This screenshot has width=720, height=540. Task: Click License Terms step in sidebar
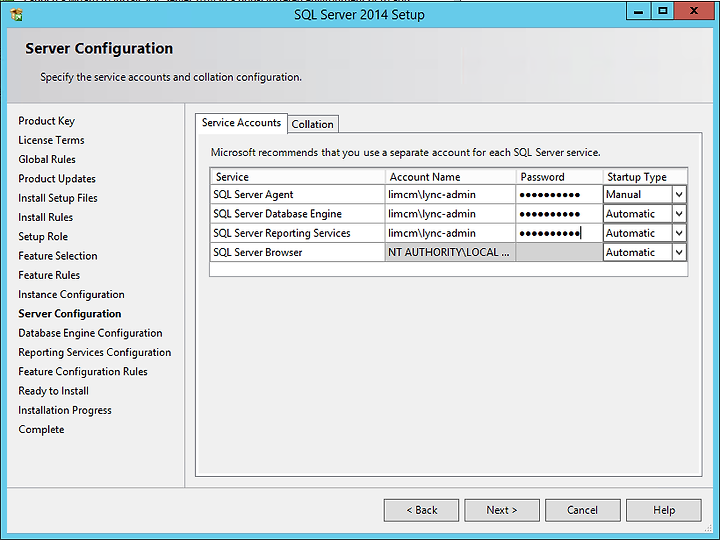point(51,140)
